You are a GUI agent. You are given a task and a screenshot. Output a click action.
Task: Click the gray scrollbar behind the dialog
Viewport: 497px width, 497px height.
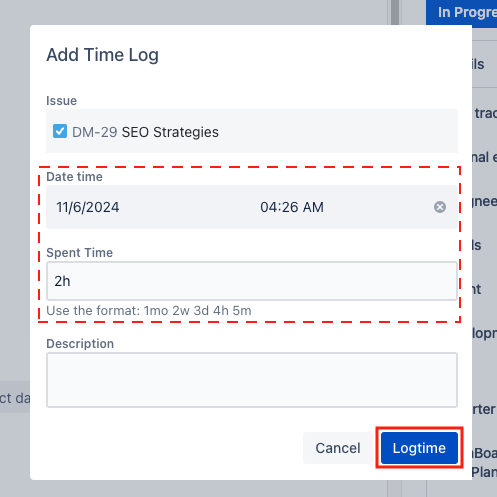coord(395,12)
